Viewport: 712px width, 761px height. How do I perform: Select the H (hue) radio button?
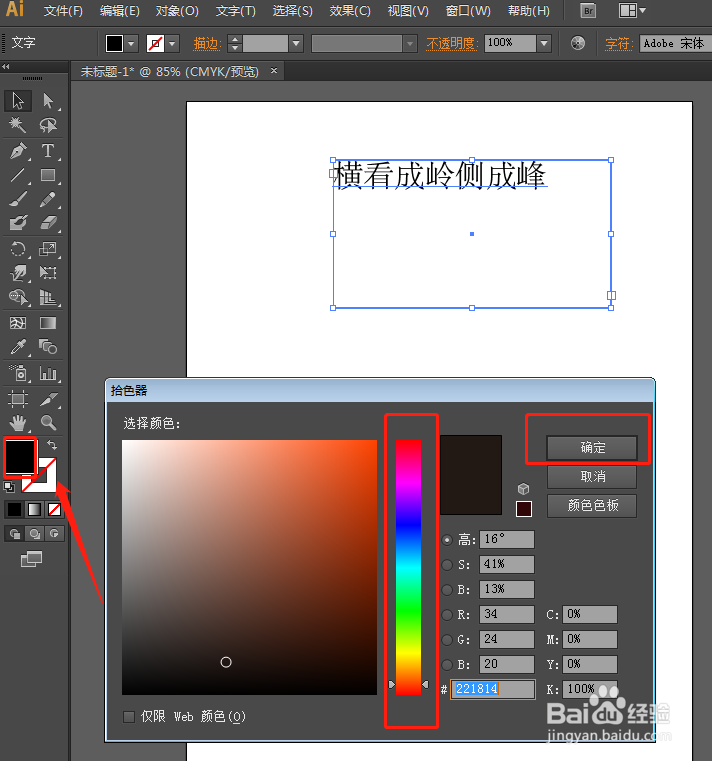point(447,540)
